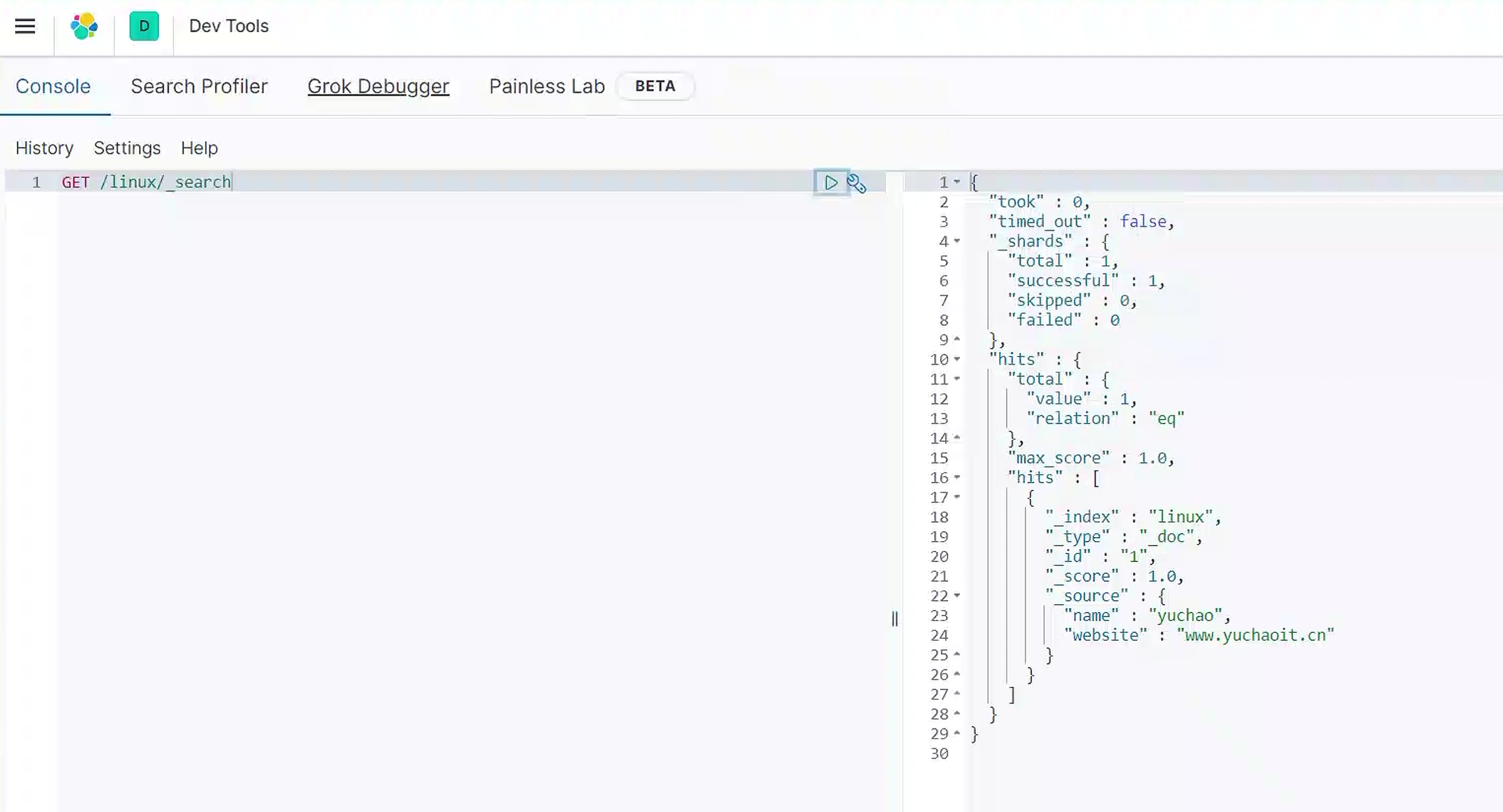Fold the total object at line 11
Image resolution: width=1503 pixels, height=812 pixels.
pyautogui.click(x=957, y=379)
